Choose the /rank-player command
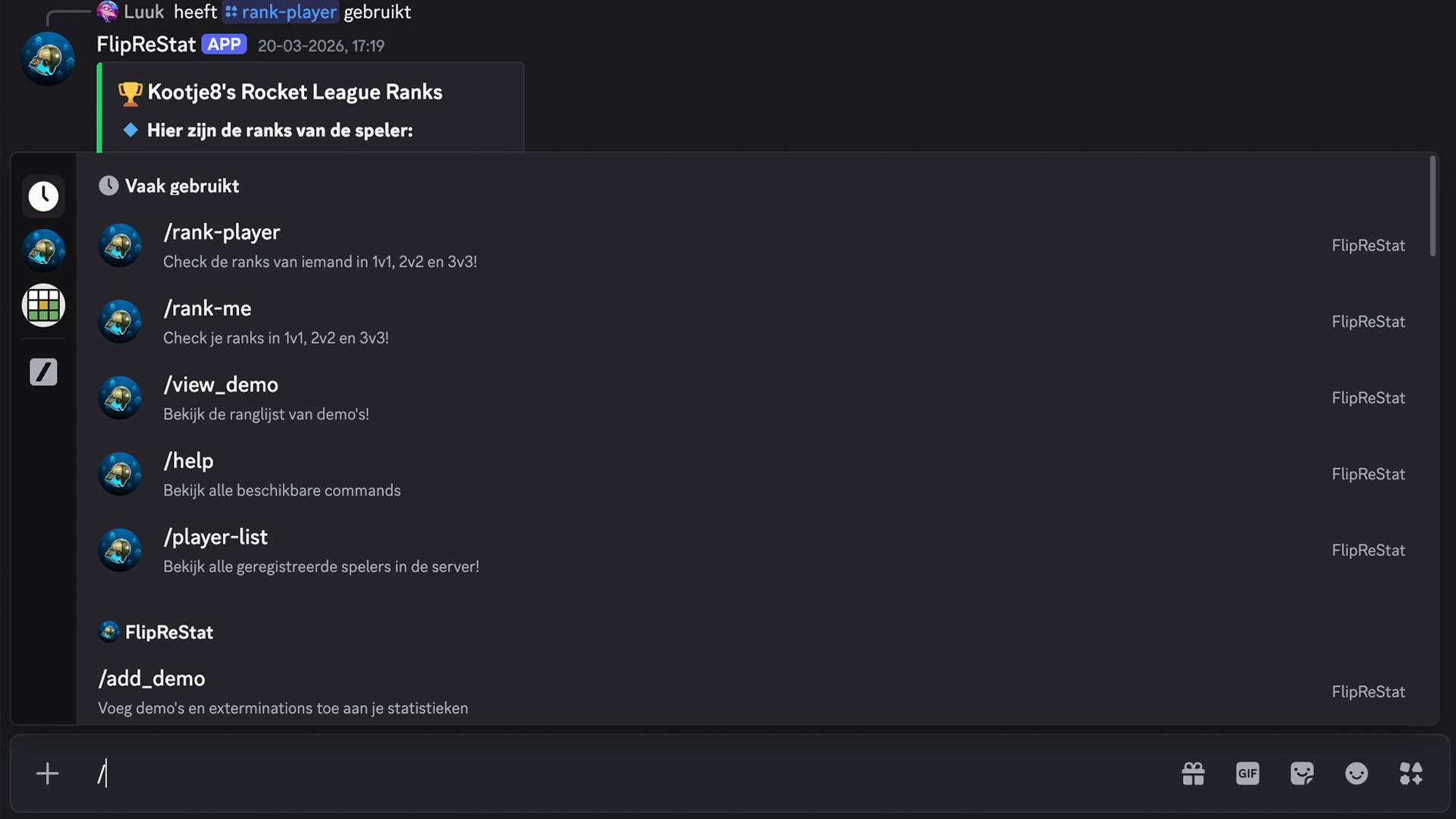This screenshot has height=819, width=1456. tap(221, 233)
